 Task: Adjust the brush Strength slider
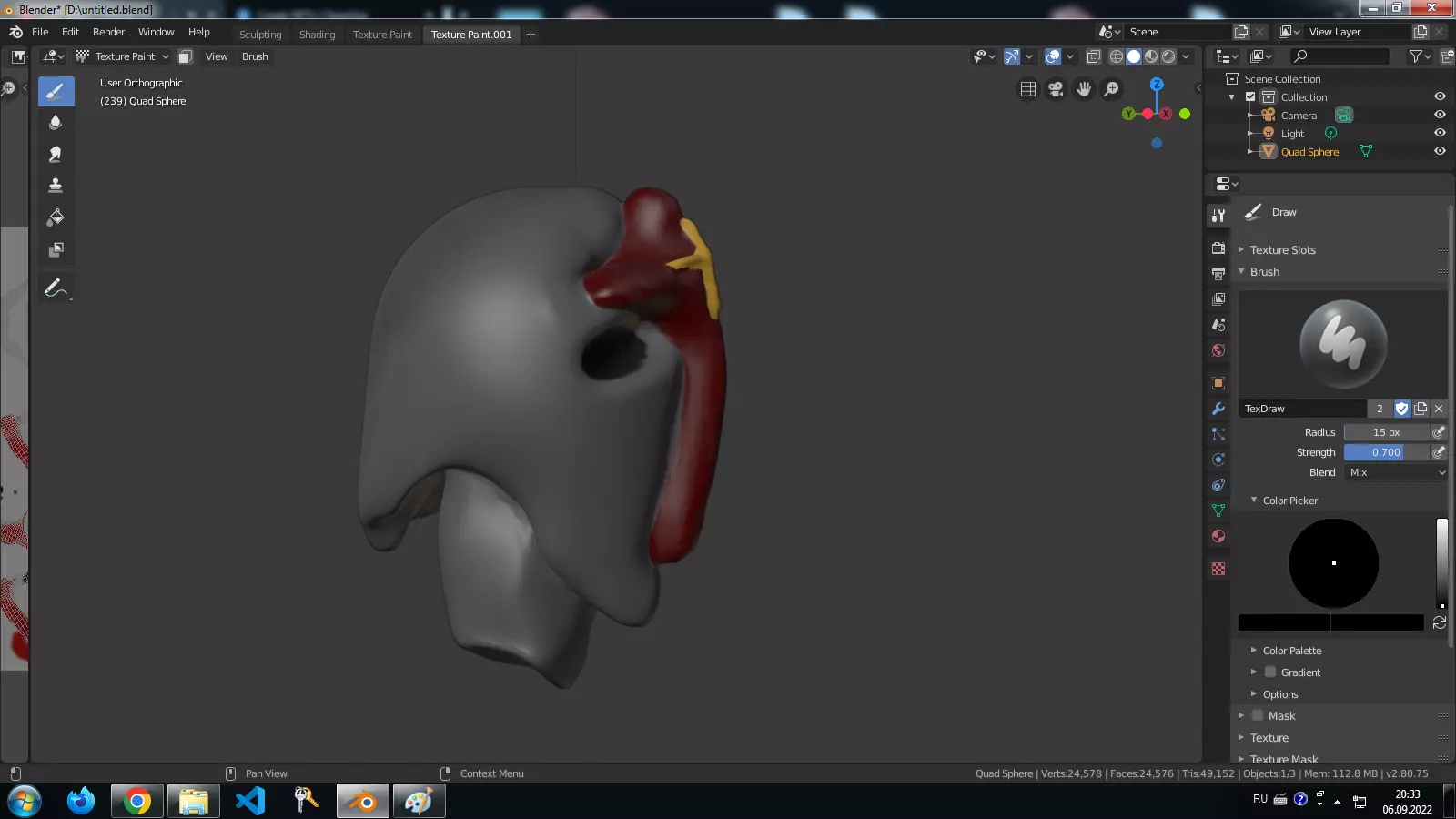(1385, 452)
